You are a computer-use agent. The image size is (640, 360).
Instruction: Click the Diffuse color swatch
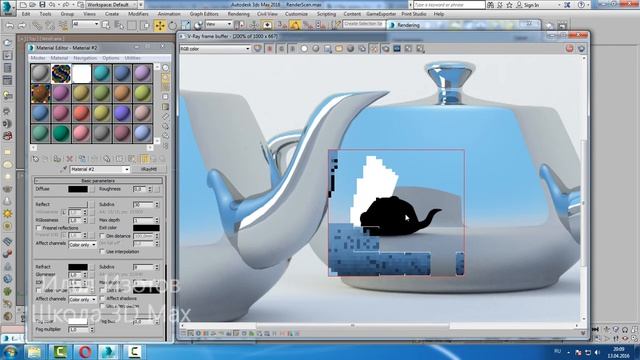(78, 189)
